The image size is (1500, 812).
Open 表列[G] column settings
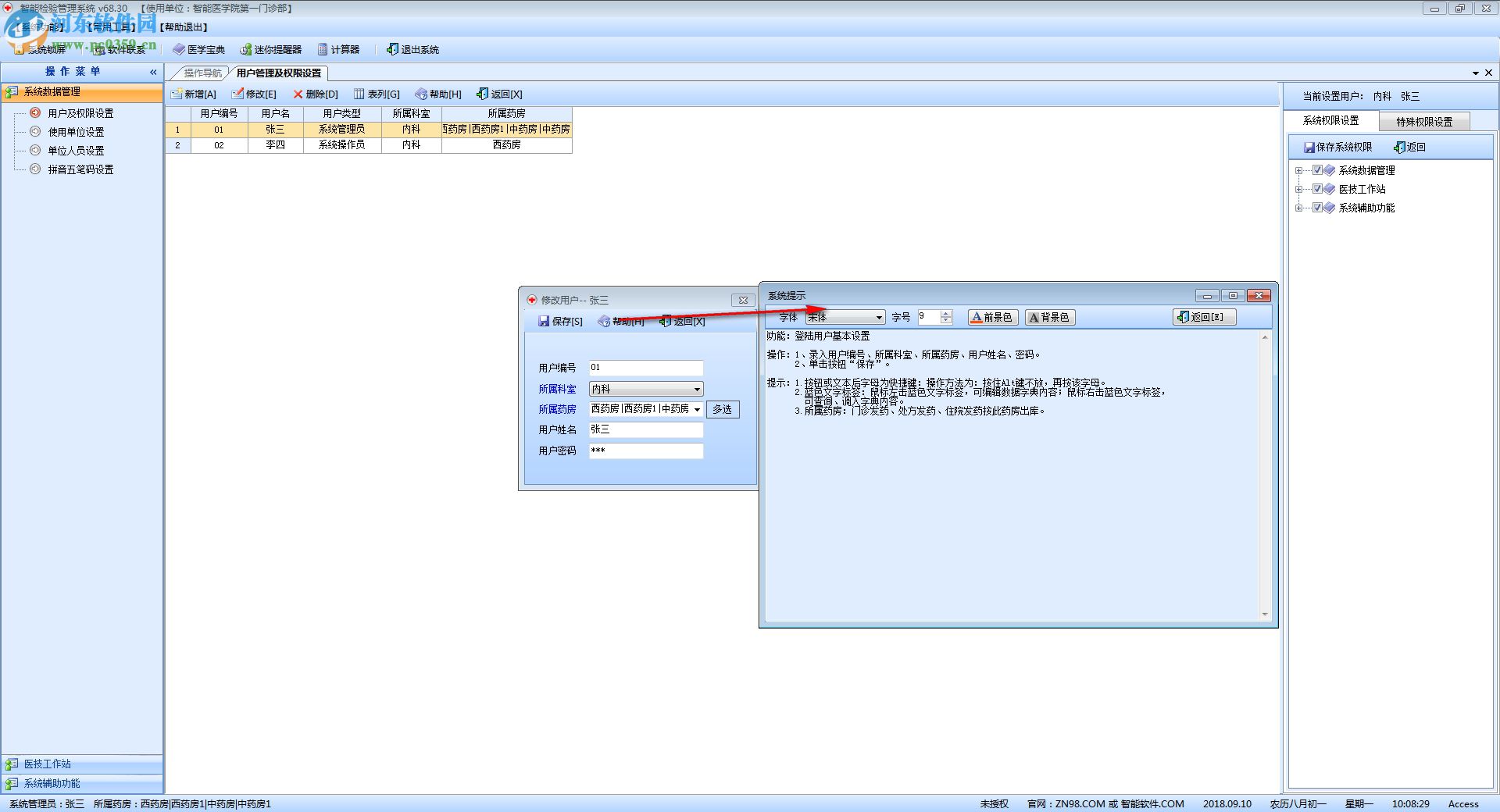pos(377,94)
